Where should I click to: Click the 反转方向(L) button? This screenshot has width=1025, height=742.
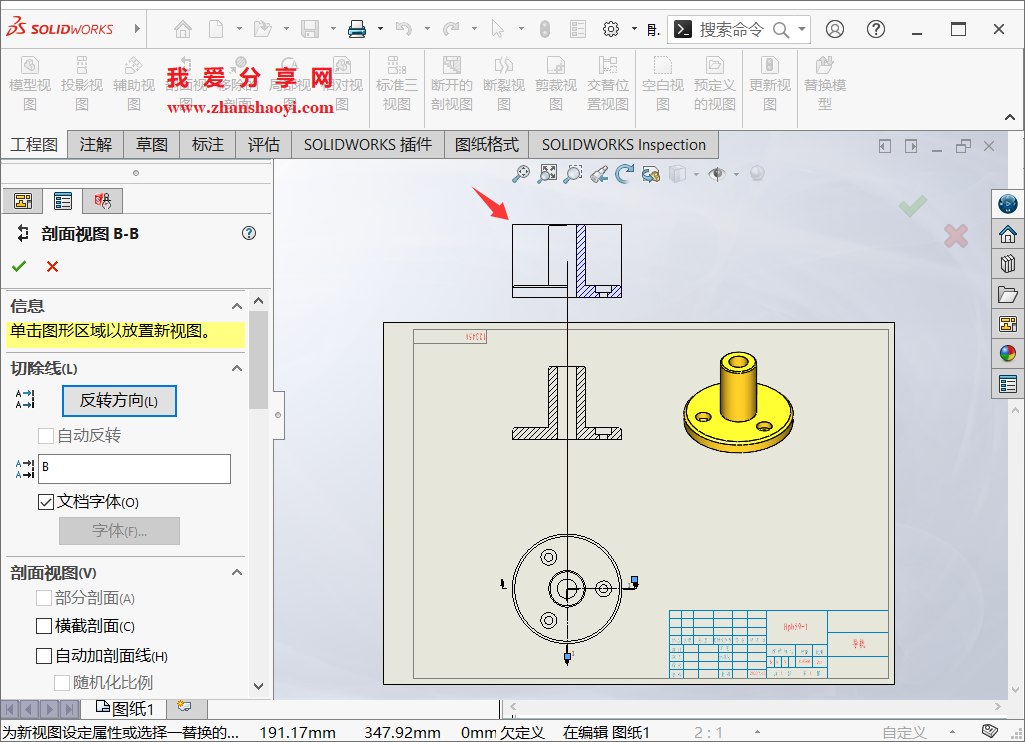(119, 401)
